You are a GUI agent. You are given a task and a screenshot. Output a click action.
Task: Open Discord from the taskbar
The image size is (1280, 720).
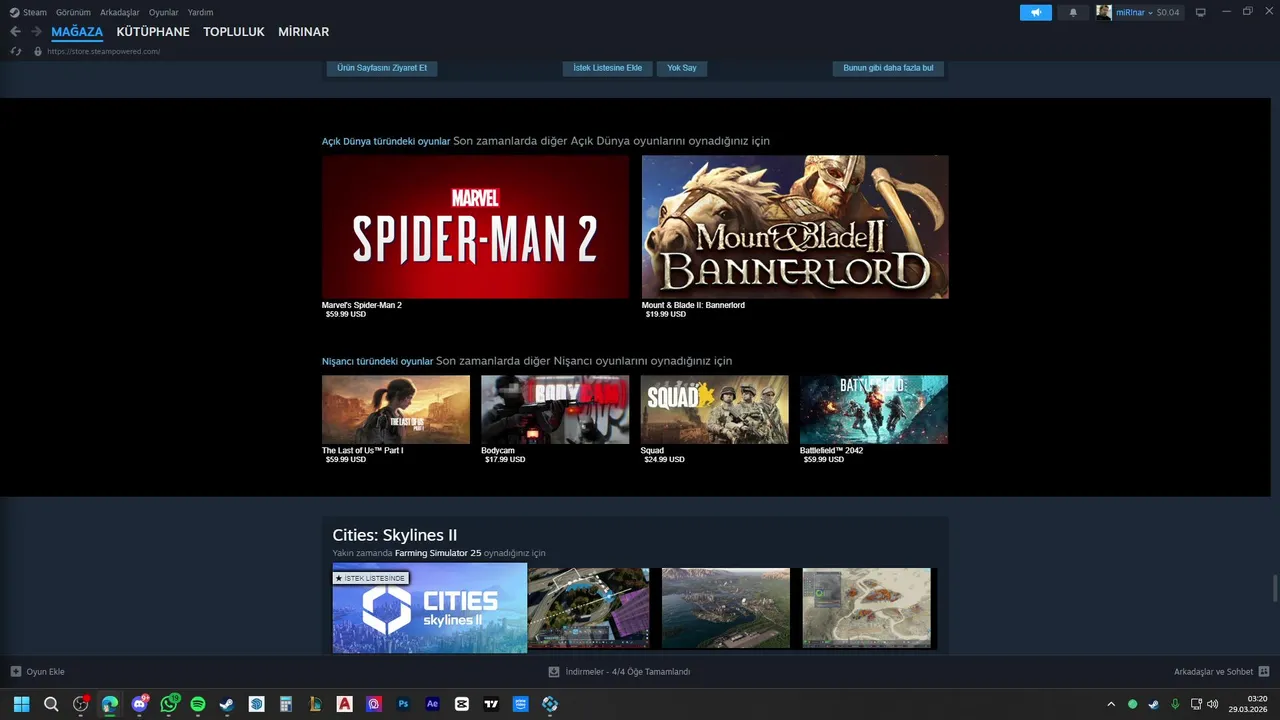(x=139, y=704)
